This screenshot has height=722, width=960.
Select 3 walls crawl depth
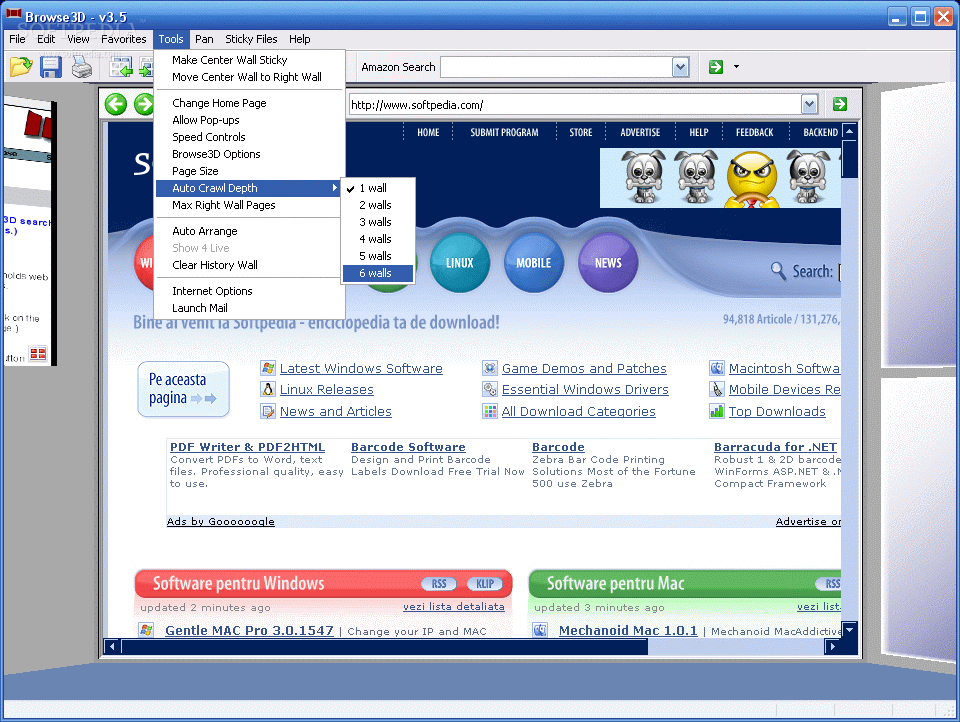[x=378, y=222]
